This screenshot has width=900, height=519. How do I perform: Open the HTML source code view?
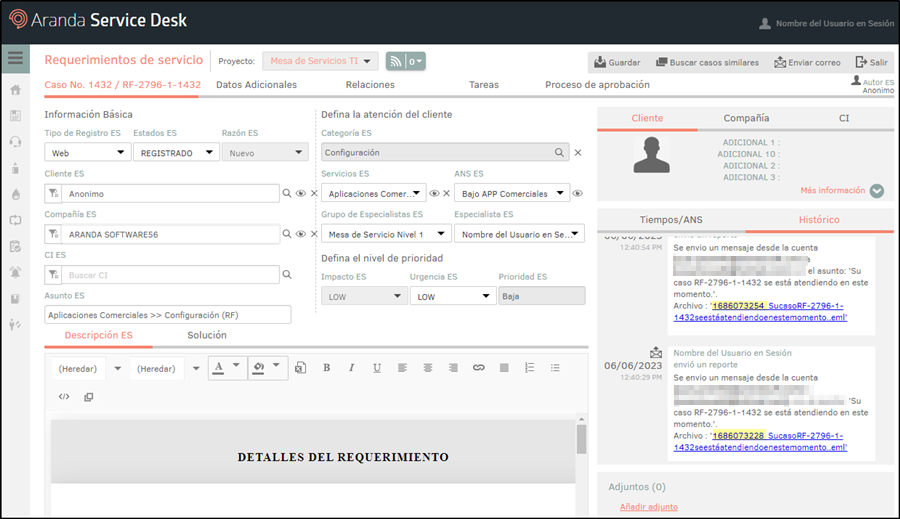click(x=64, y=397)
